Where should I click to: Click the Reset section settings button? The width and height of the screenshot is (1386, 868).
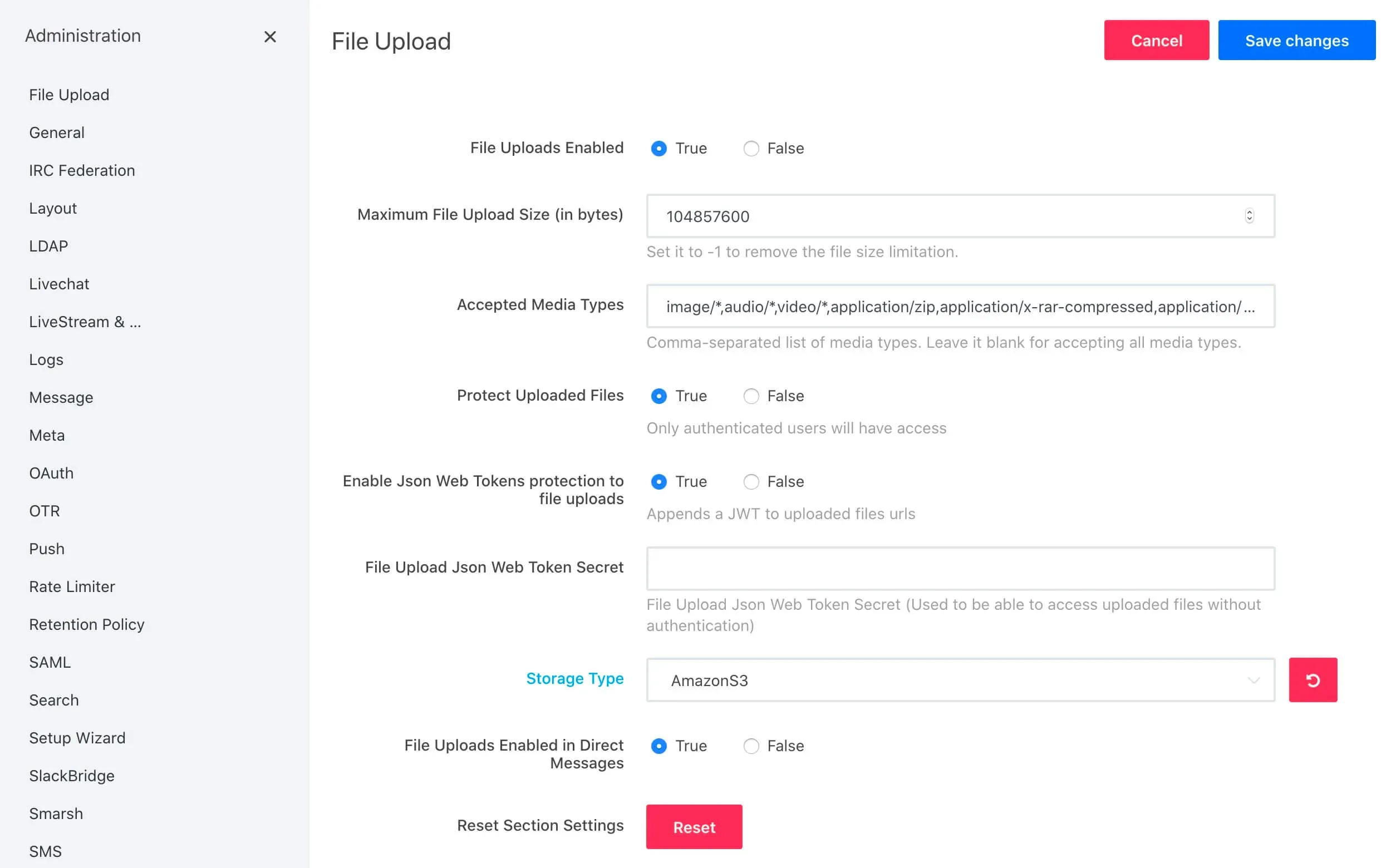click(694, 827)
